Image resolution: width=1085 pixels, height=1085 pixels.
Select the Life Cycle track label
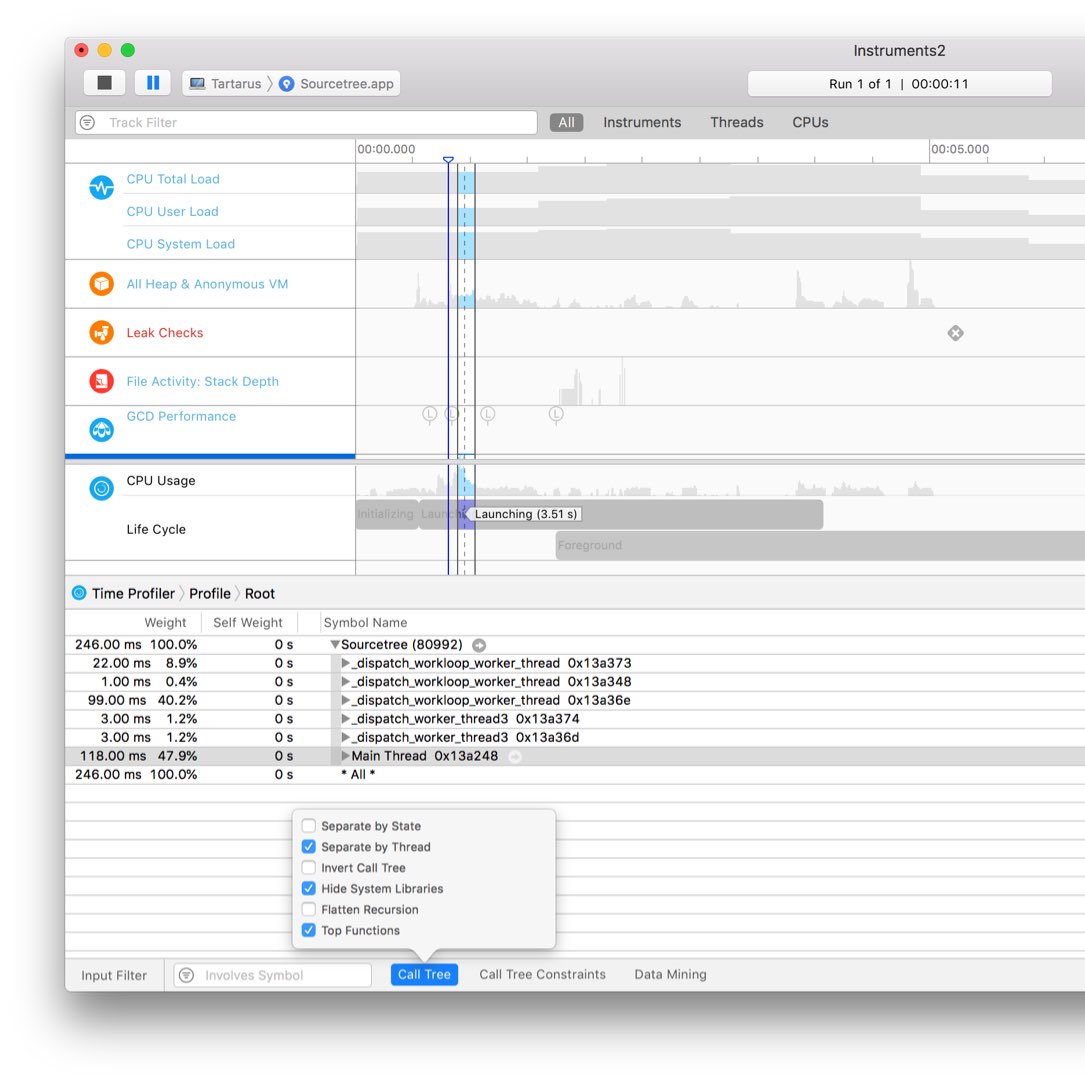tap(156, 529)
